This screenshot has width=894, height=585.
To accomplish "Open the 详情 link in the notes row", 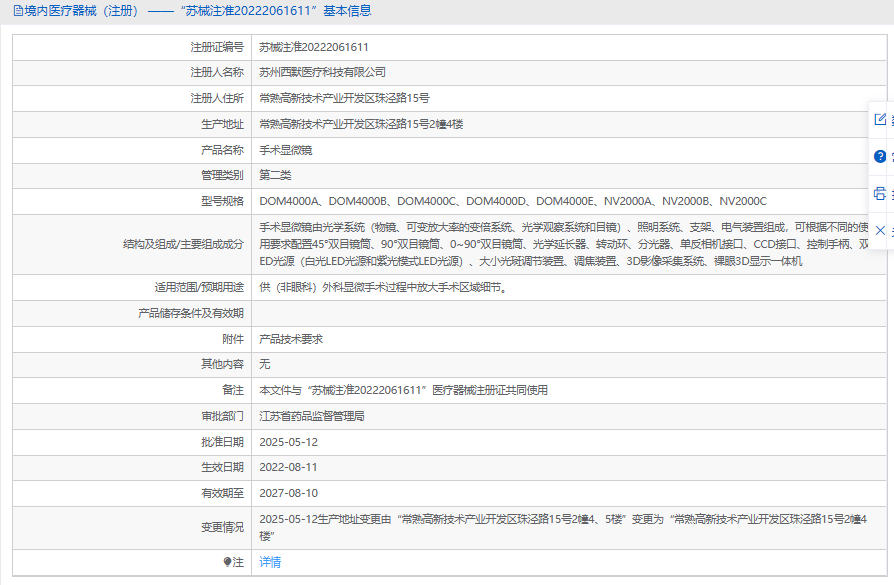I will pos(270,562).
